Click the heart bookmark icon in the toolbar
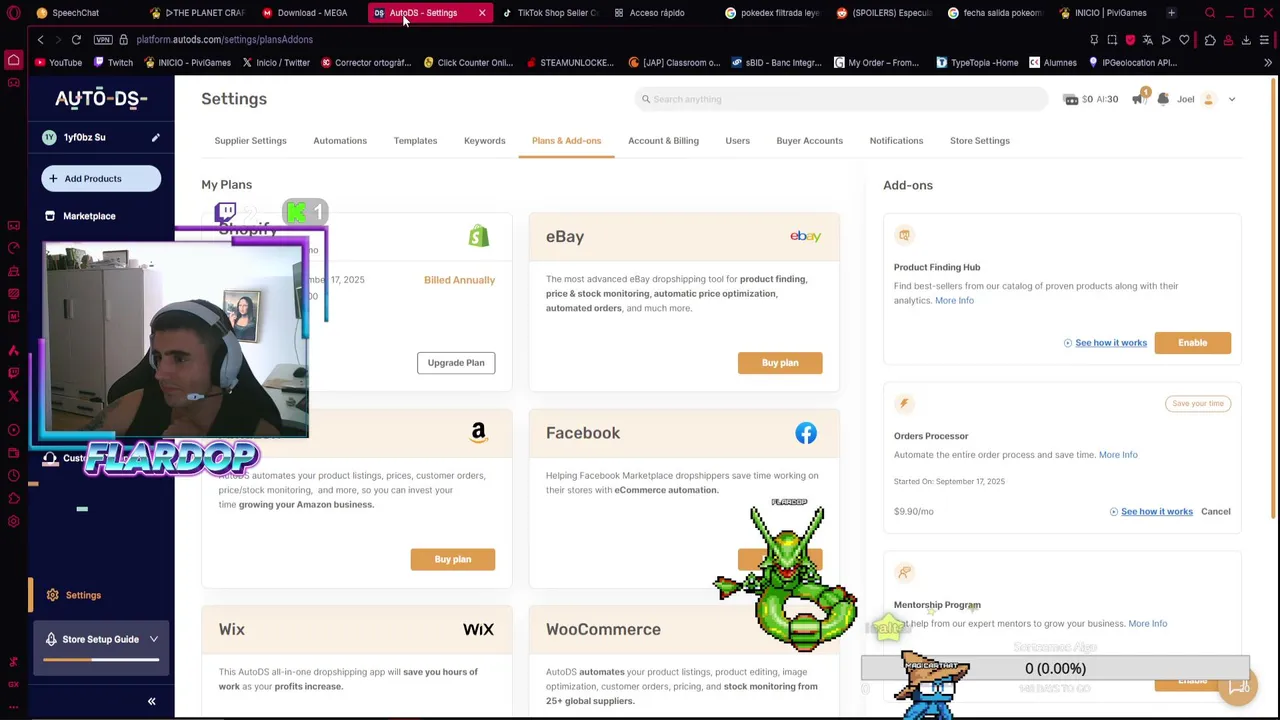This screenshot has height=720, width=1280. (1184, 39)
